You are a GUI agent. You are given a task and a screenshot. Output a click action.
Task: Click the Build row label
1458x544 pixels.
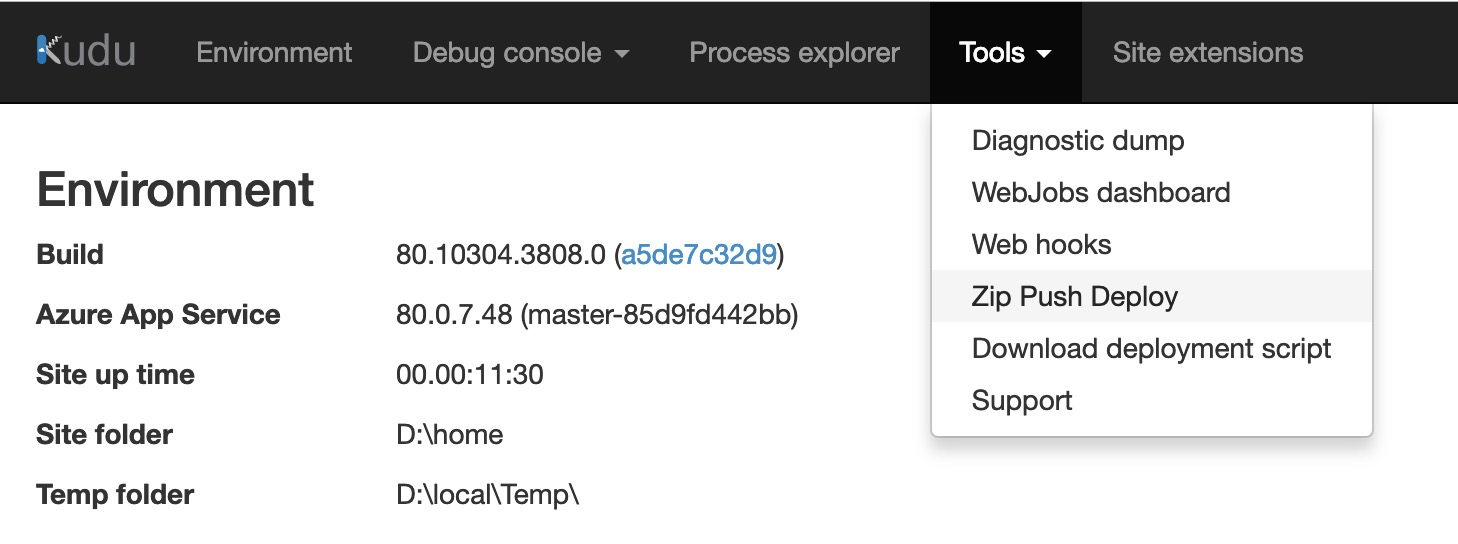(x=70, y=255)
